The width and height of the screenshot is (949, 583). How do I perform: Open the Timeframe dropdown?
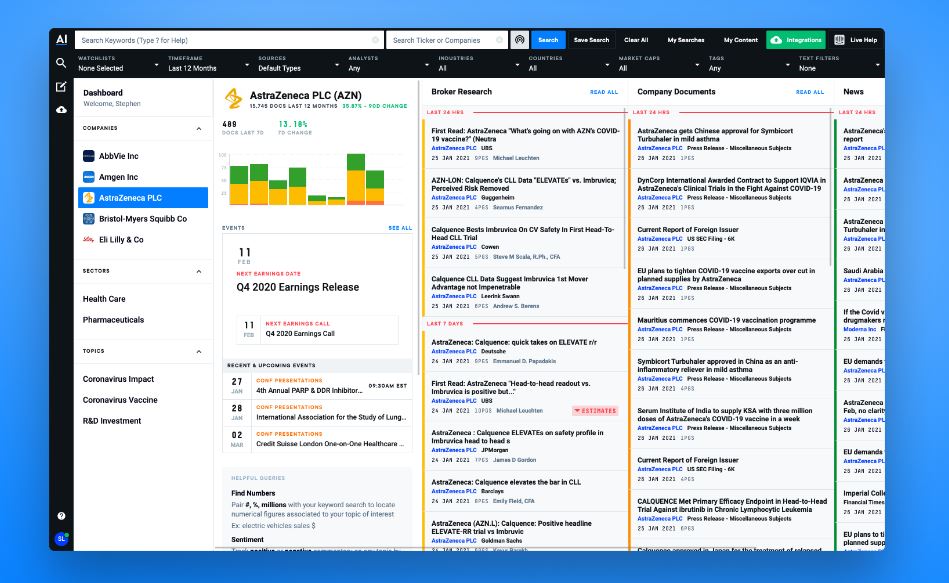[x=208, y=64]
